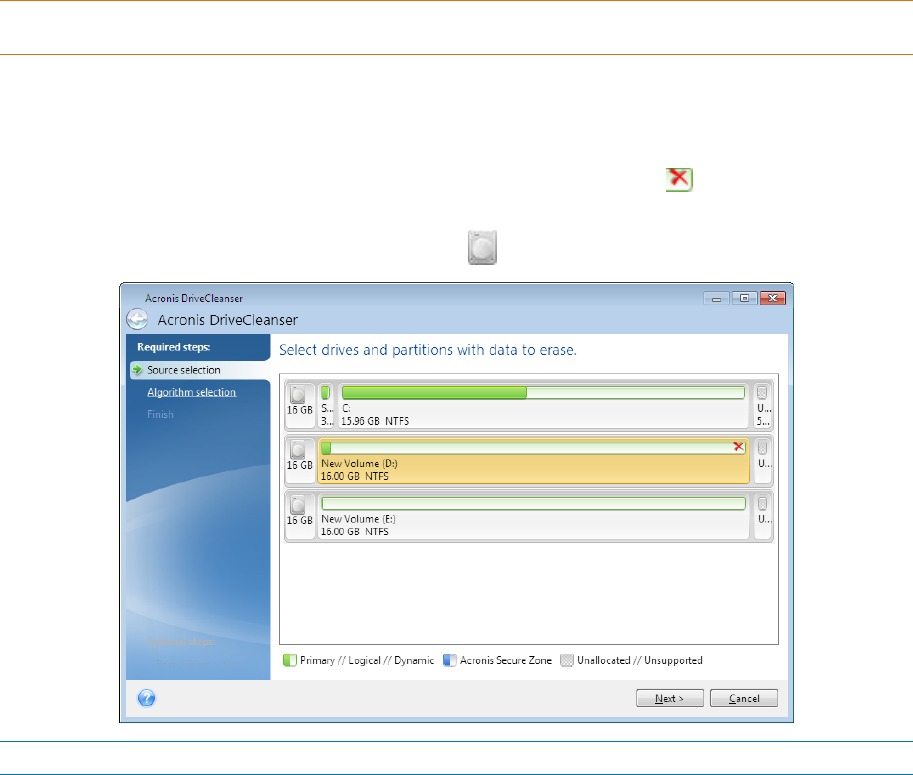Click the "Primary // Logical // Dynamic" legend text
Viewport: 913px width, 775px height.
click(367, 660)
